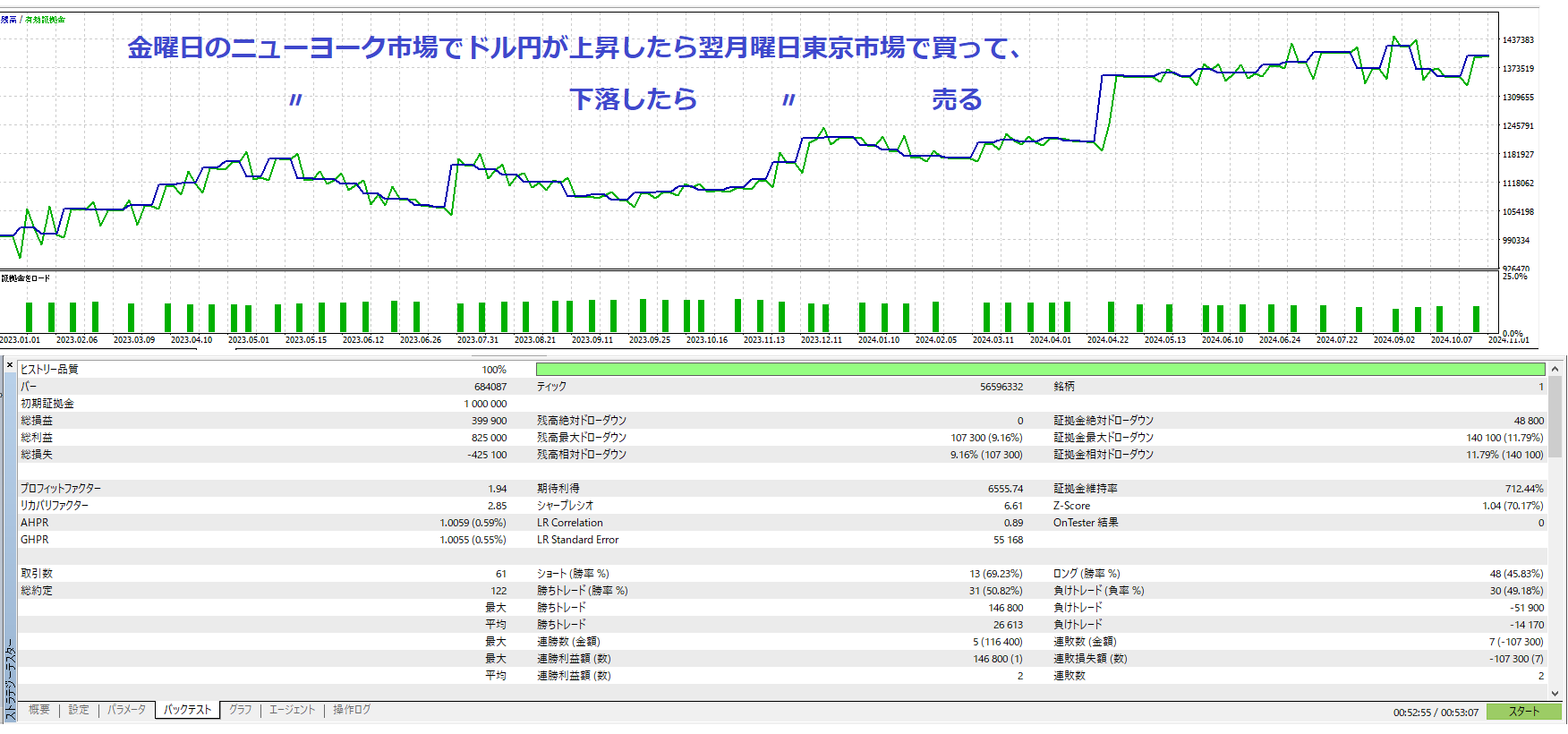Click the green スタート button
This screenshot has height=734, width=1568.
tap(1524, 712)
